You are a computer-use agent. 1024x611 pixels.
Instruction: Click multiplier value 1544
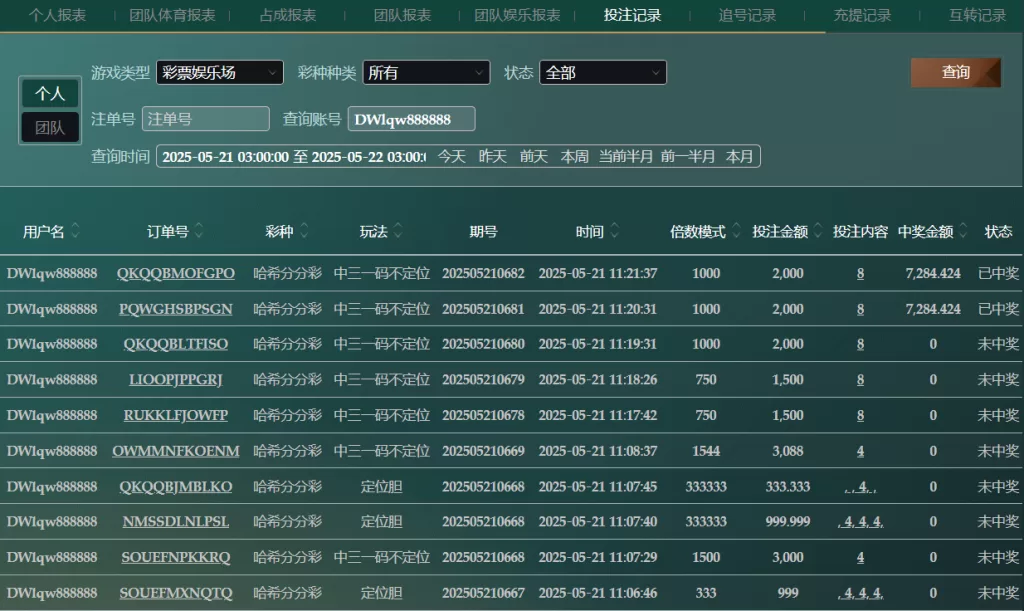(x=706, y=450)
